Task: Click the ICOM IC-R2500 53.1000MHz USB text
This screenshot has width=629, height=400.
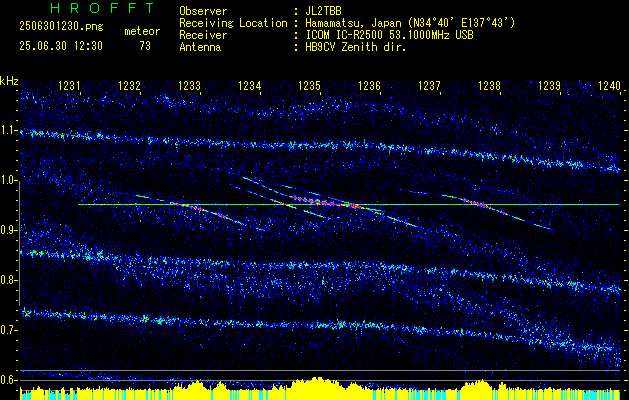Action: click(389, 35)
